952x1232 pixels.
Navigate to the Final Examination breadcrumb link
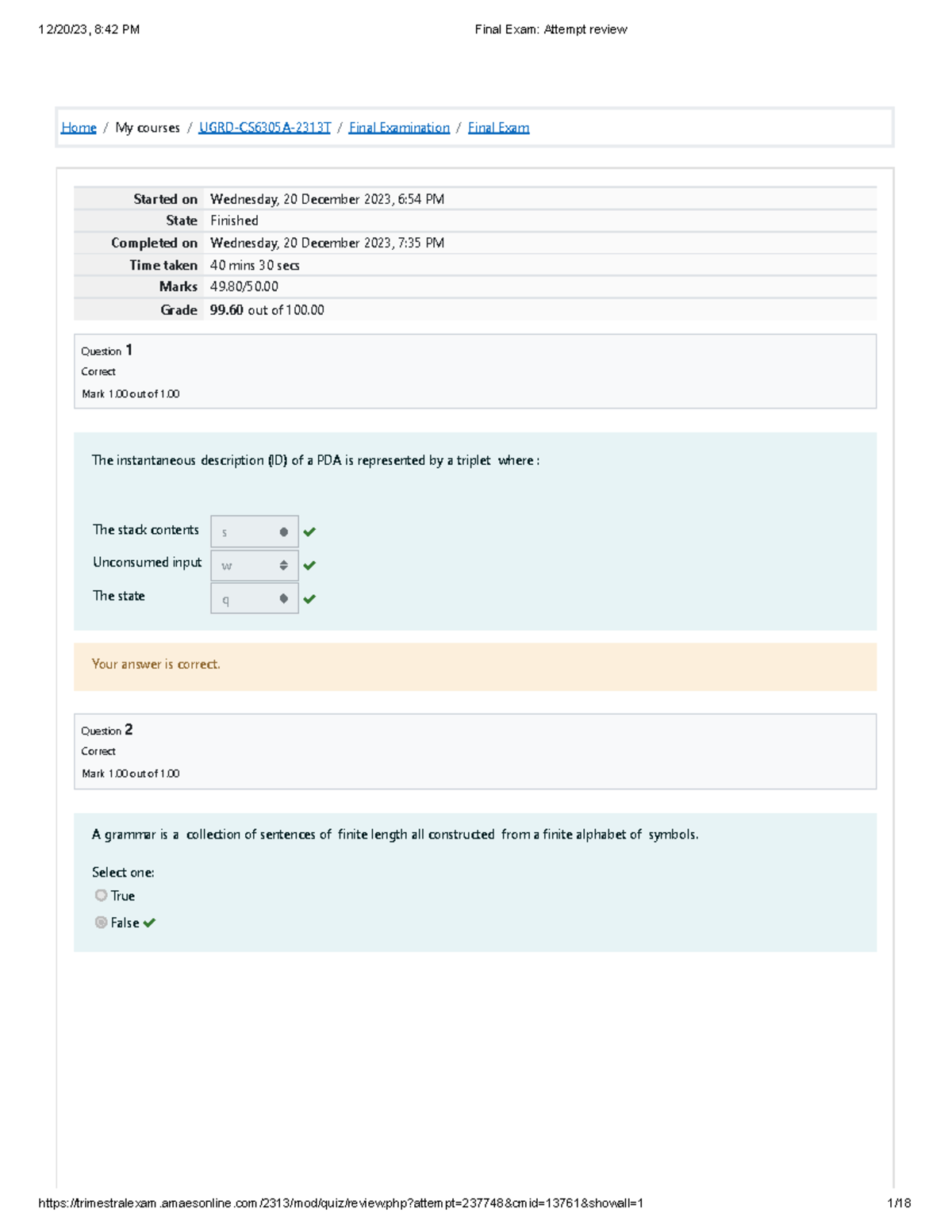click(399, 128)
